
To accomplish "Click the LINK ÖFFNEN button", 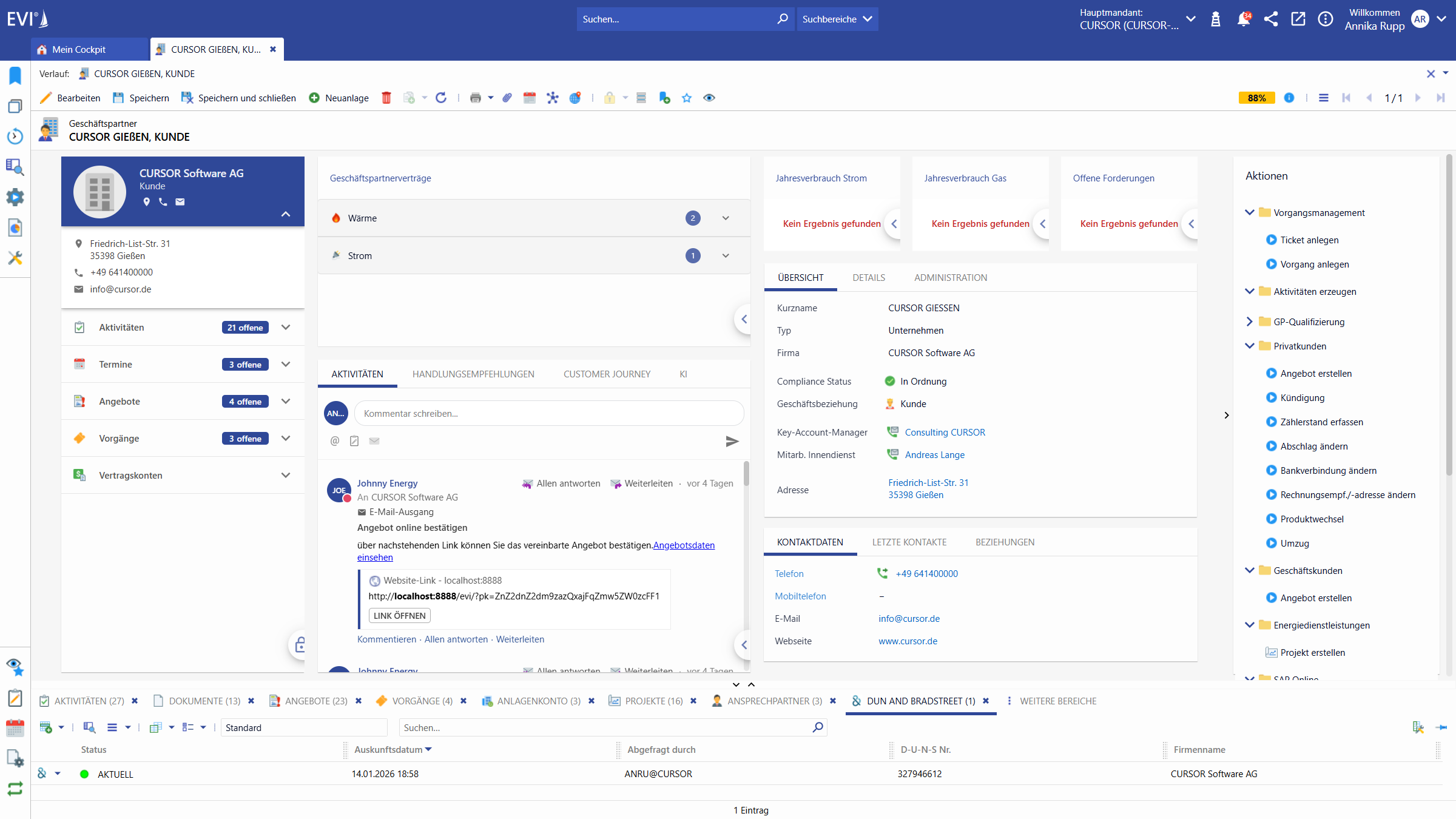I will click(399, 615).
